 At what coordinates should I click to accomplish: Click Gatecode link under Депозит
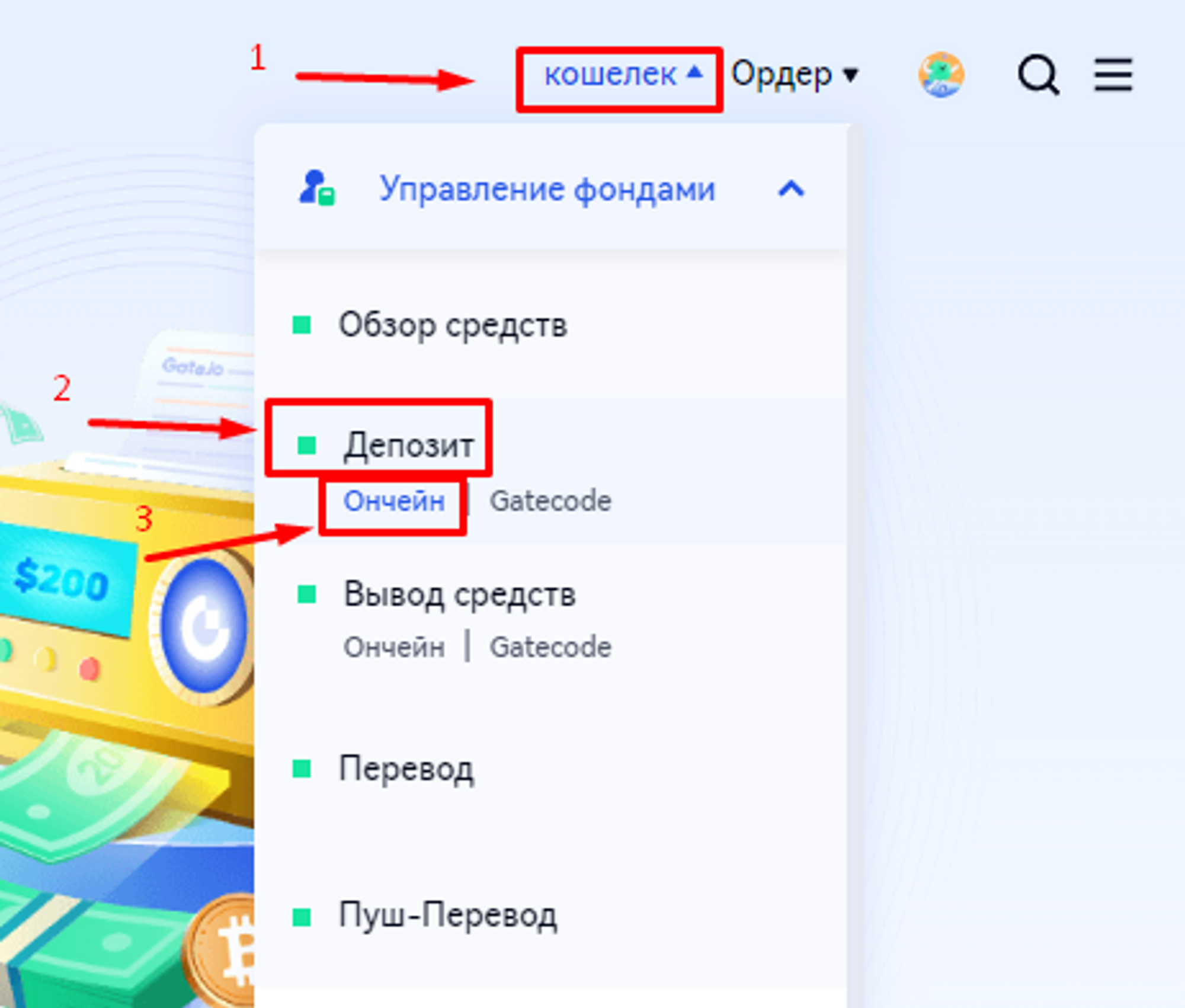click(550, 501)
